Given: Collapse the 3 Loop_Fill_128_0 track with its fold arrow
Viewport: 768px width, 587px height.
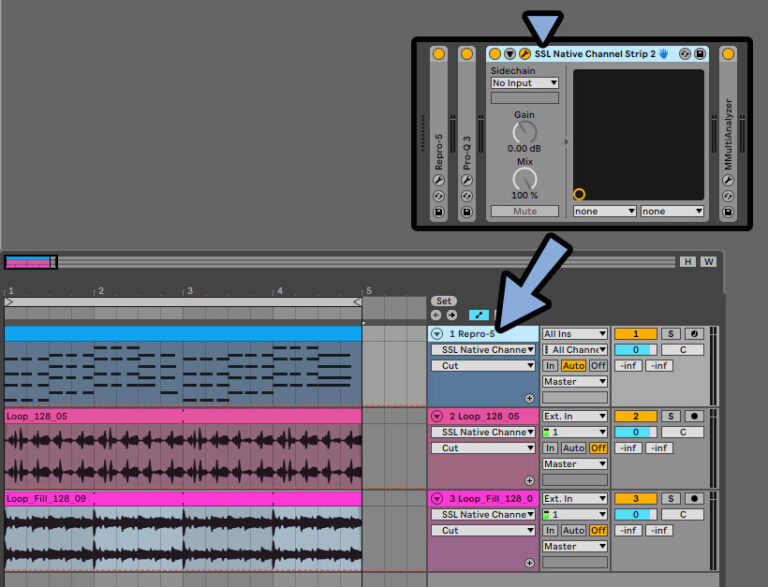Looking at the screenshot, I should [x=437, y=498].
